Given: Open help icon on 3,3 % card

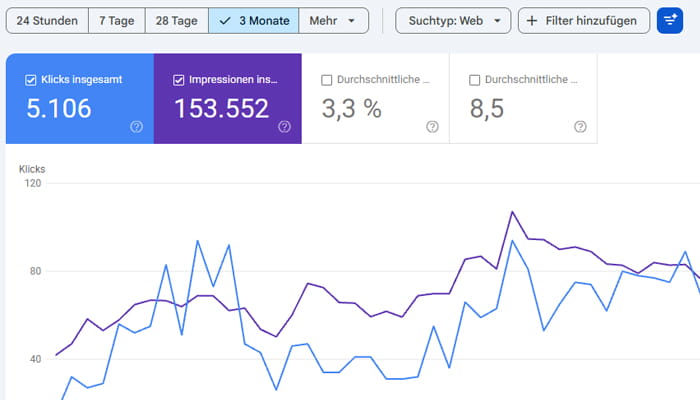Looking at the screenshot, I should point(432,127).
